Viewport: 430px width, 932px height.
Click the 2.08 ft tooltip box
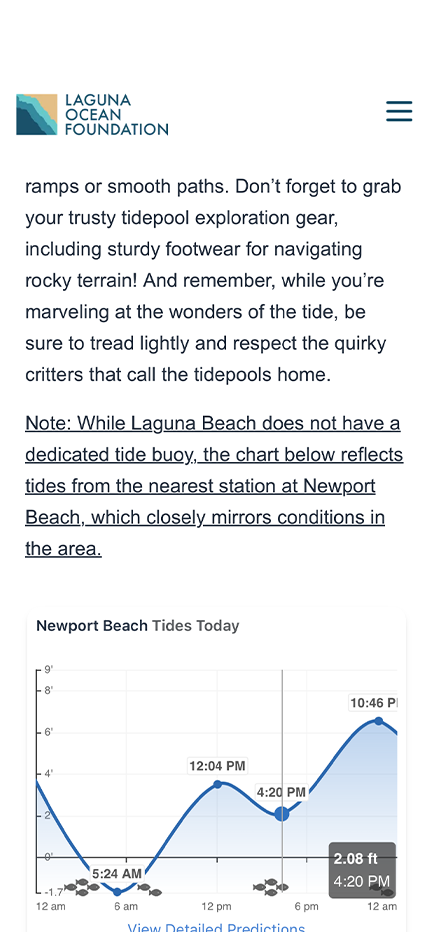(362, 870)
